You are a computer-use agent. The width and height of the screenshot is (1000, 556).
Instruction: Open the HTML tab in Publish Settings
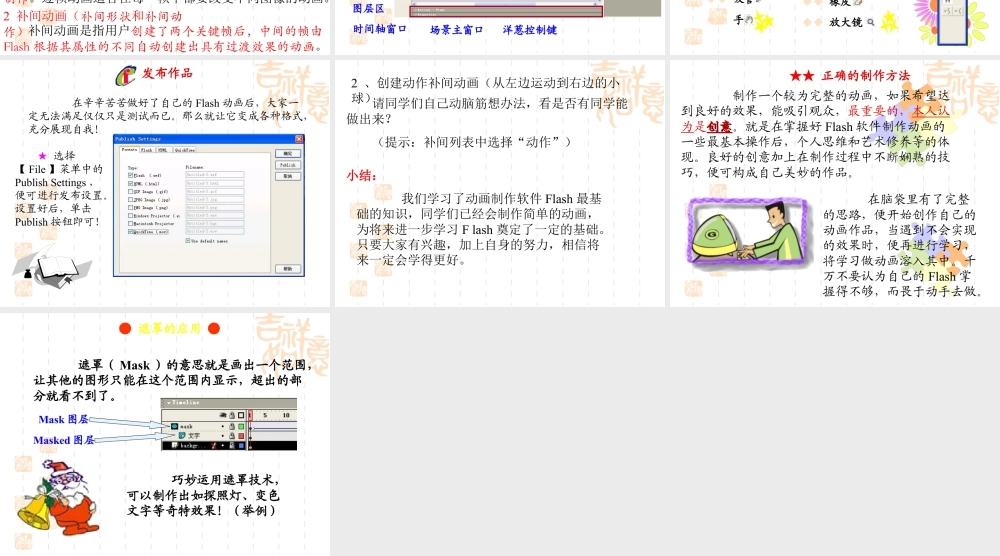[x=163, y=150]
